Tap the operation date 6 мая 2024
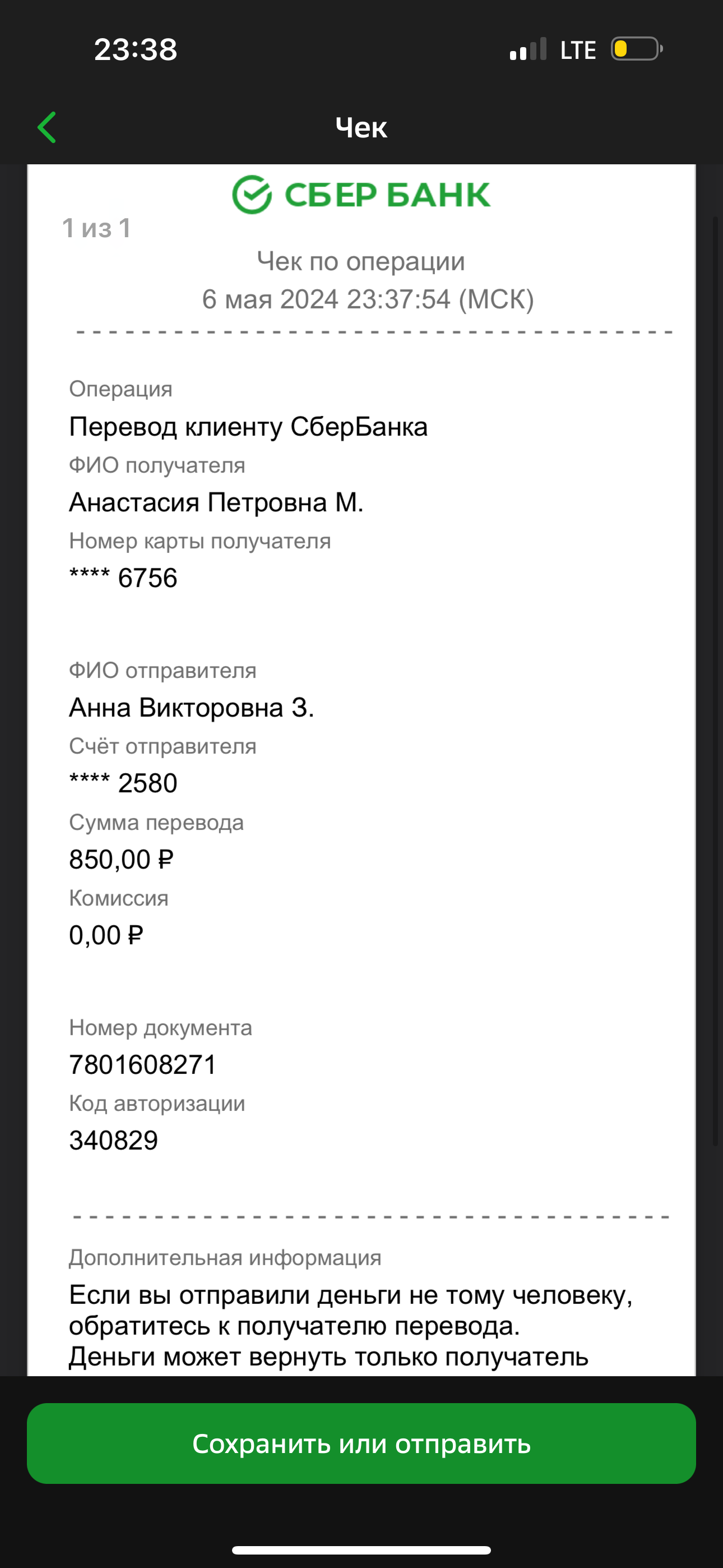 pos(270,299)
